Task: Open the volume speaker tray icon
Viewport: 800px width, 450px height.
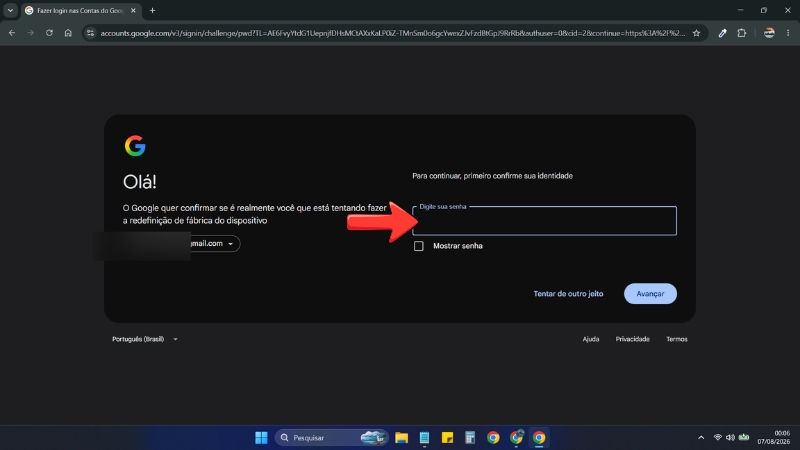Action: pos(730,438)
